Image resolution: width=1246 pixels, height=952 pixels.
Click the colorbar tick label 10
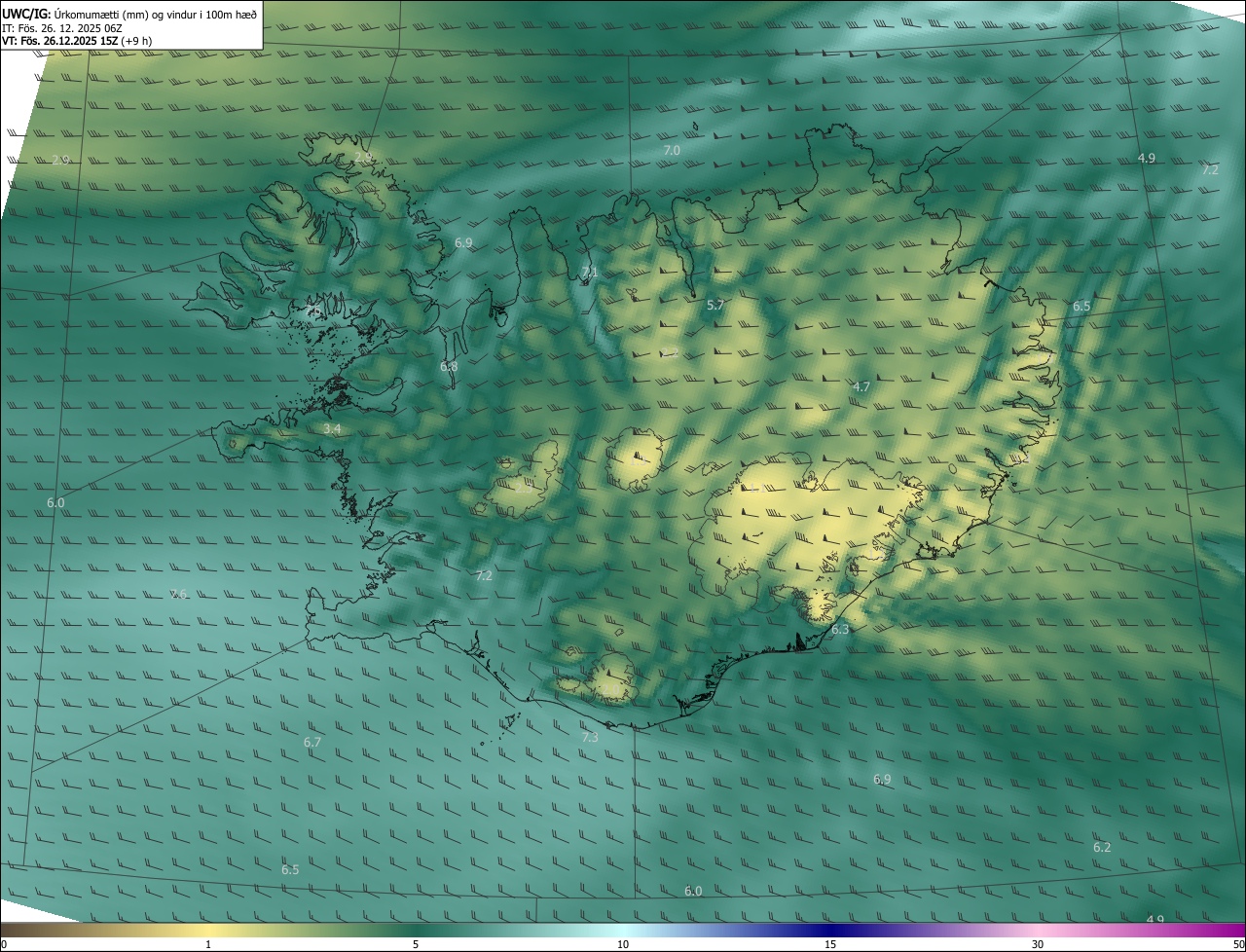click(623, 944)
